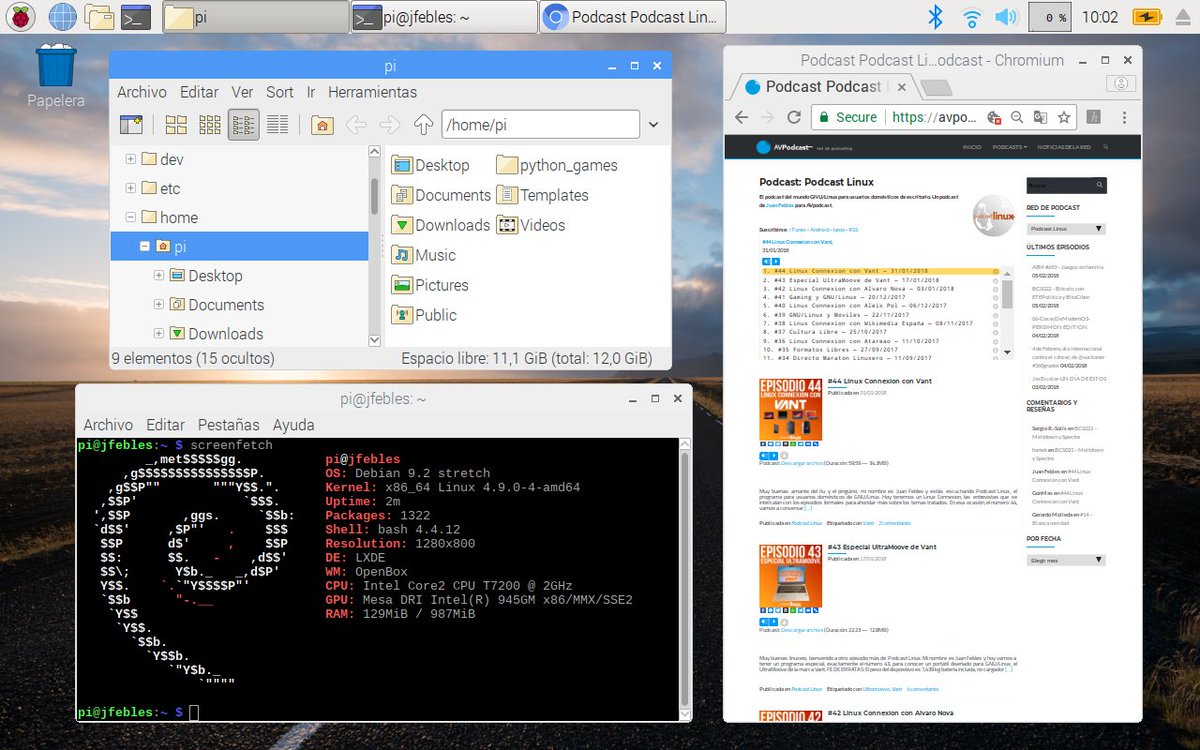This screenshot has width=1200, height=750.
Task: Open the terminal Pestañas menu
Action: [x=228, y=425]
